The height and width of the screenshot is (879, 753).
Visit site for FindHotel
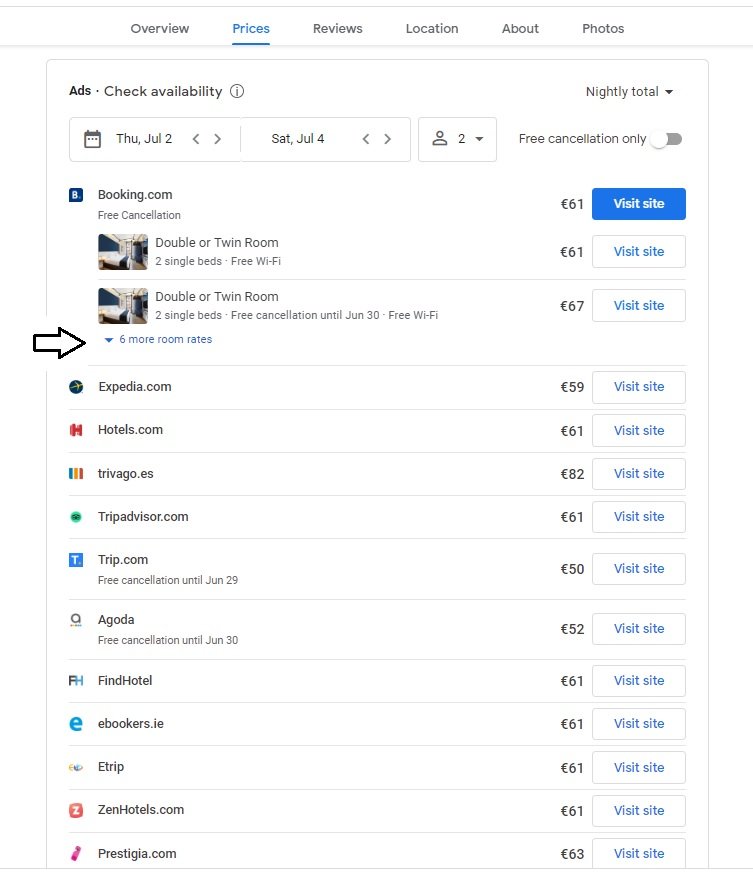click(x=639, y=681)
